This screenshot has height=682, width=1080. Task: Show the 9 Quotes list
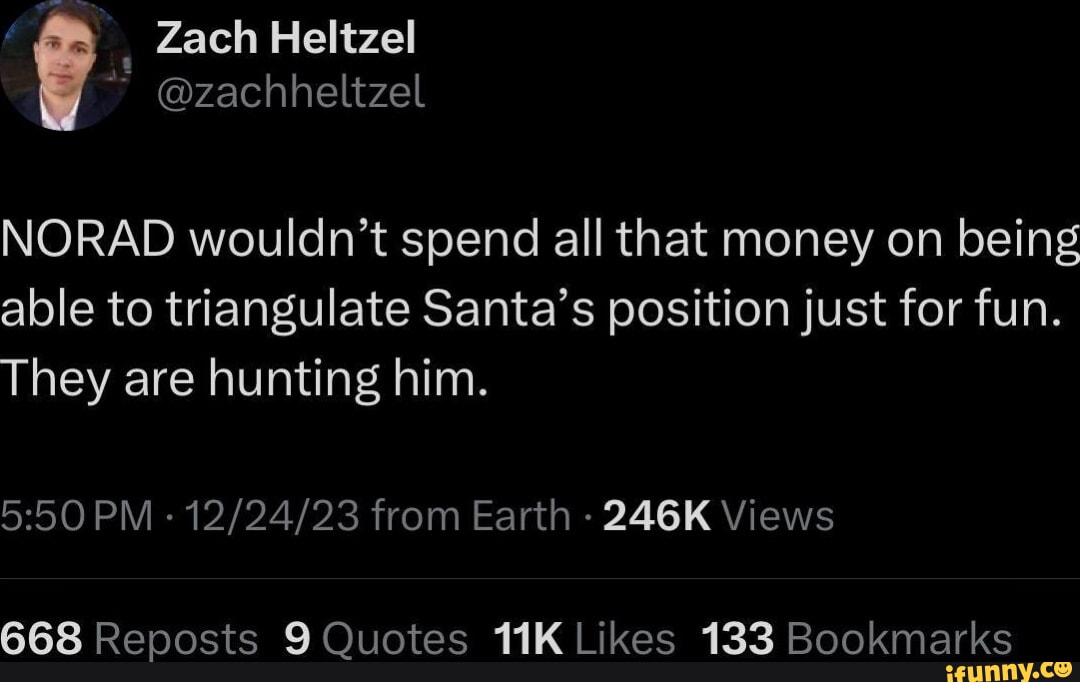tap(376, 639)
